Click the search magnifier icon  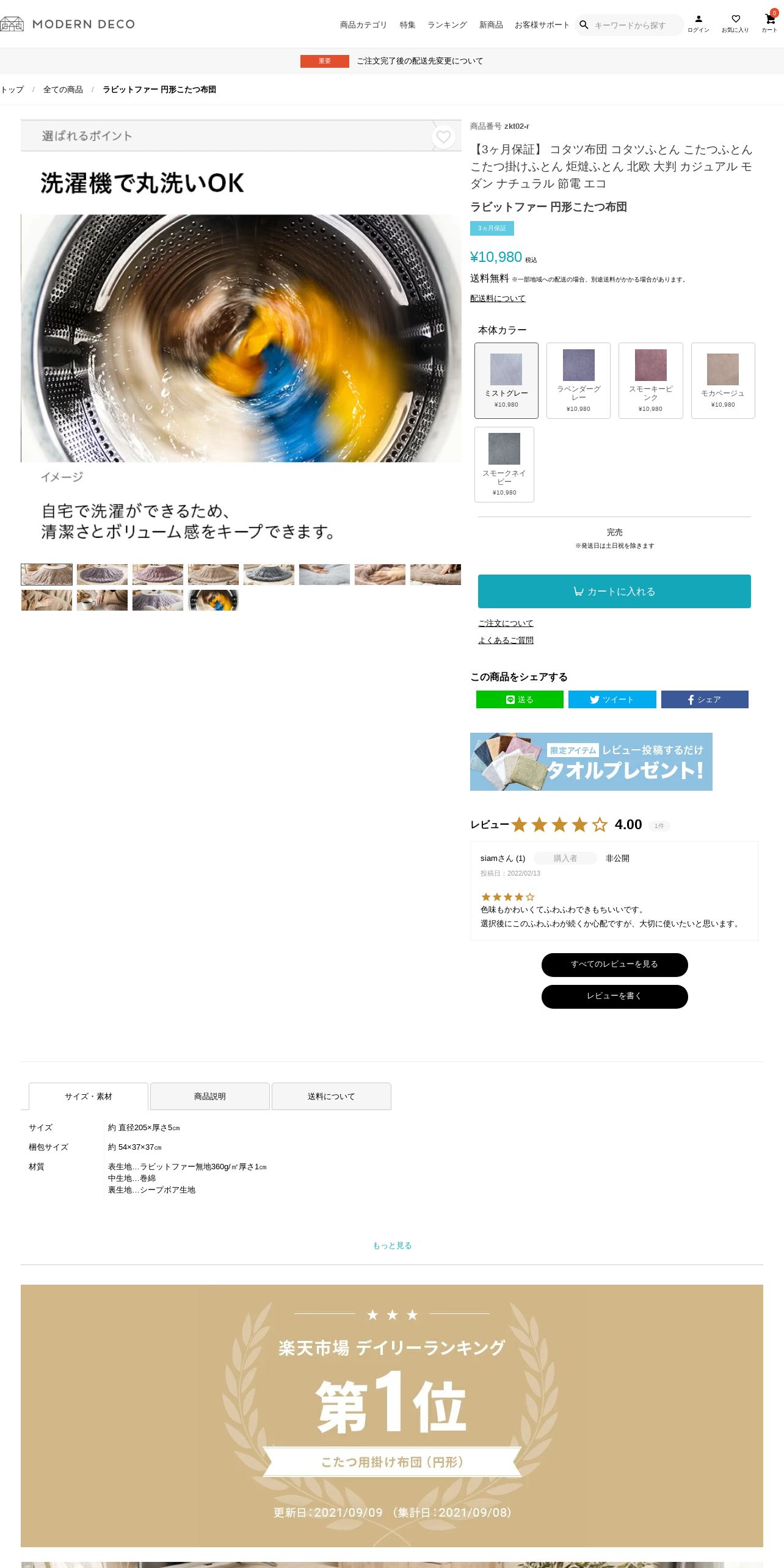tap(584, 25)
